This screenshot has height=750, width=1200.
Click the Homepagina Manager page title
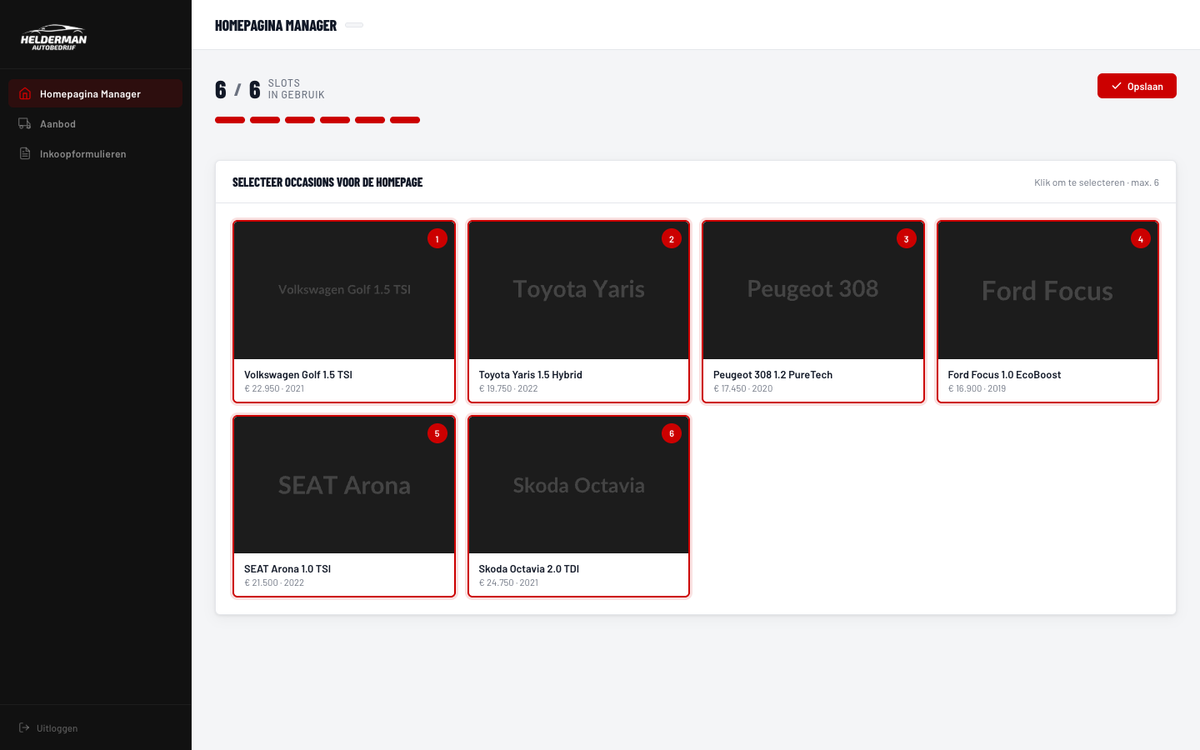point(276,25)
